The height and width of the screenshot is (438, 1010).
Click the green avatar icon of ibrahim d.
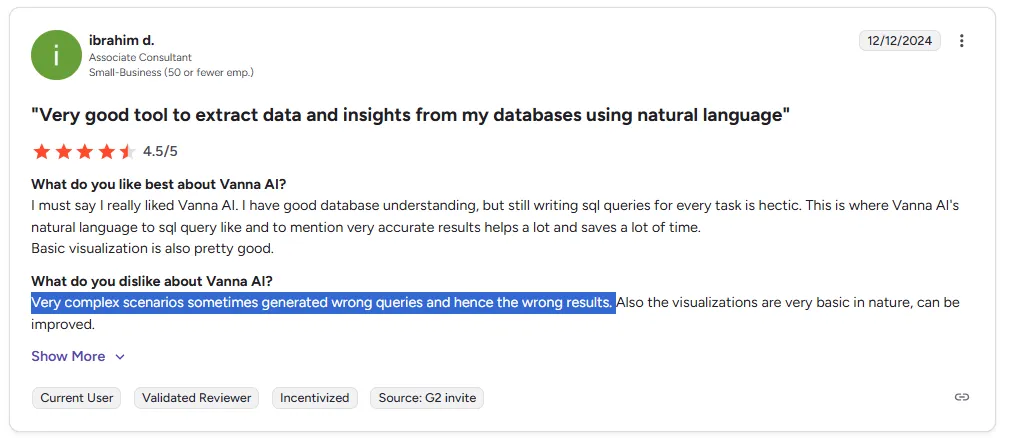tap(56, 55)
